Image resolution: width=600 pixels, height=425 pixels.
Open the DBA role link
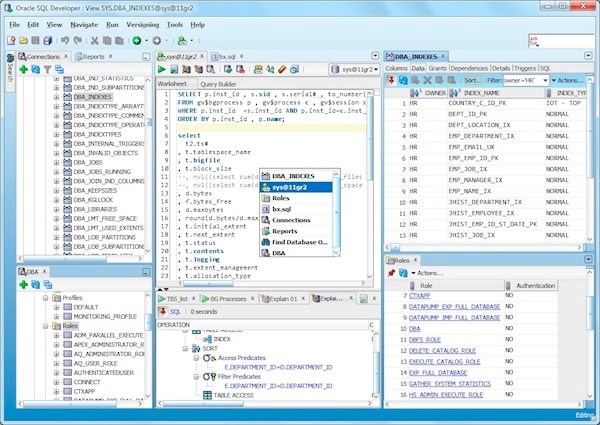point(414,328)
